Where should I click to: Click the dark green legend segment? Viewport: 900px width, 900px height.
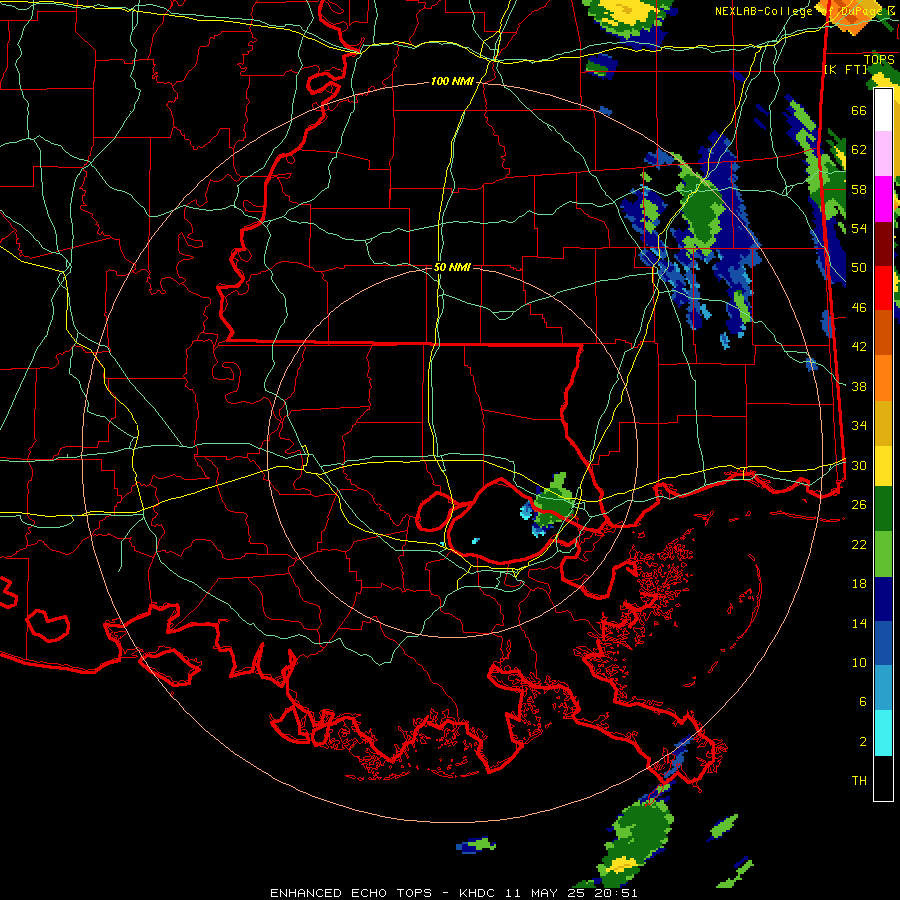click(x=883, y=509)
